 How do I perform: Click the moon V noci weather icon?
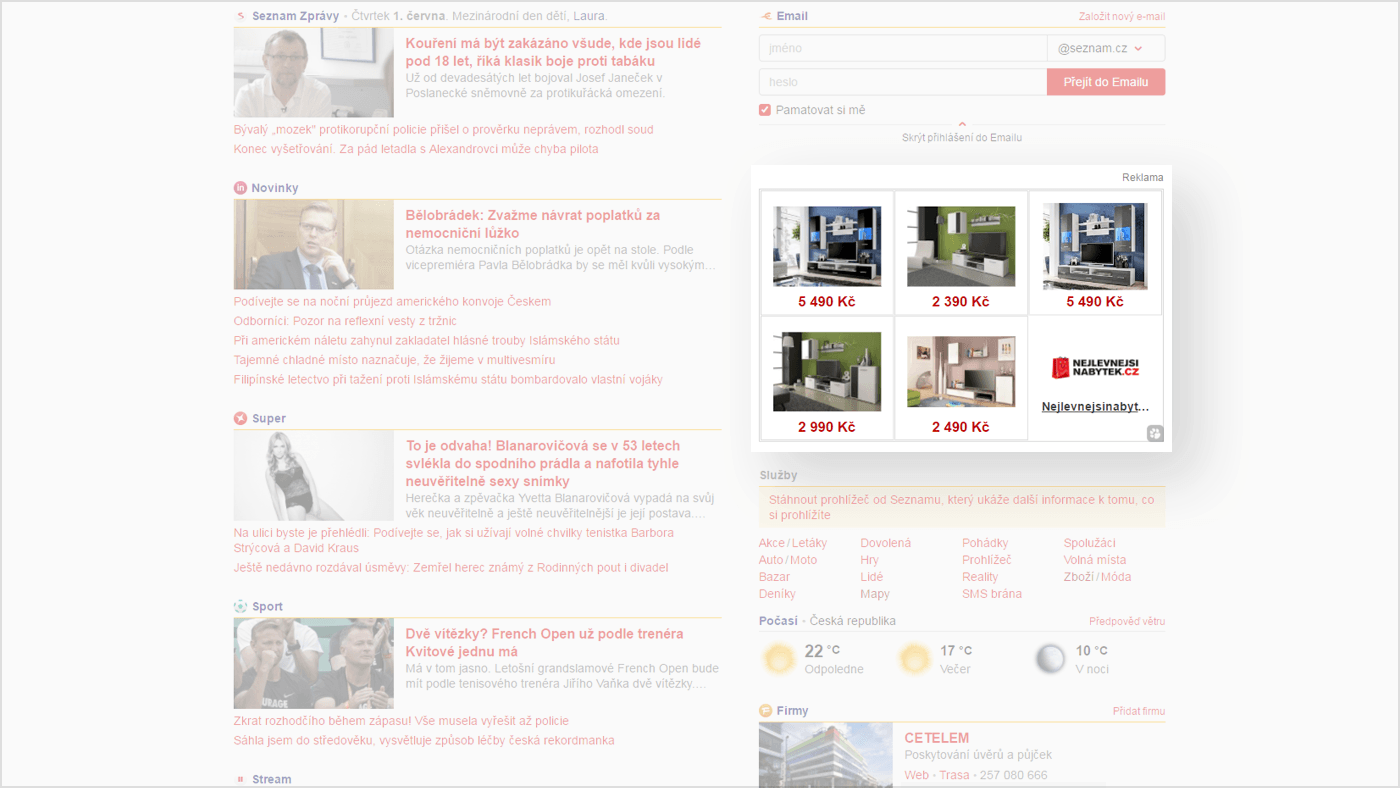[x=1050, y=659]
